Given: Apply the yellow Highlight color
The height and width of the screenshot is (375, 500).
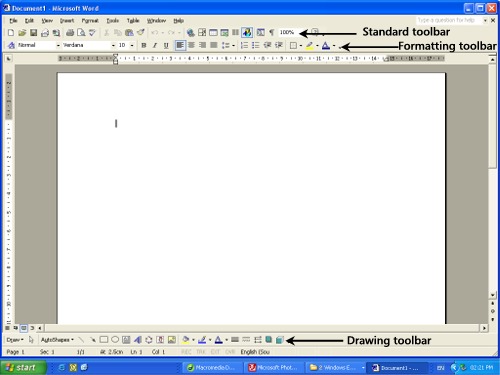Looking at the screenshot, I should [x=309, y=46].
